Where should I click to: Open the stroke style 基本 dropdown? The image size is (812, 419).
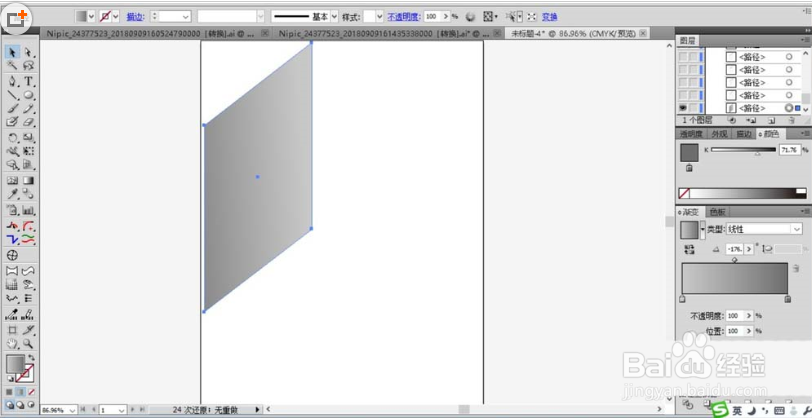click(x=335, y=17)
